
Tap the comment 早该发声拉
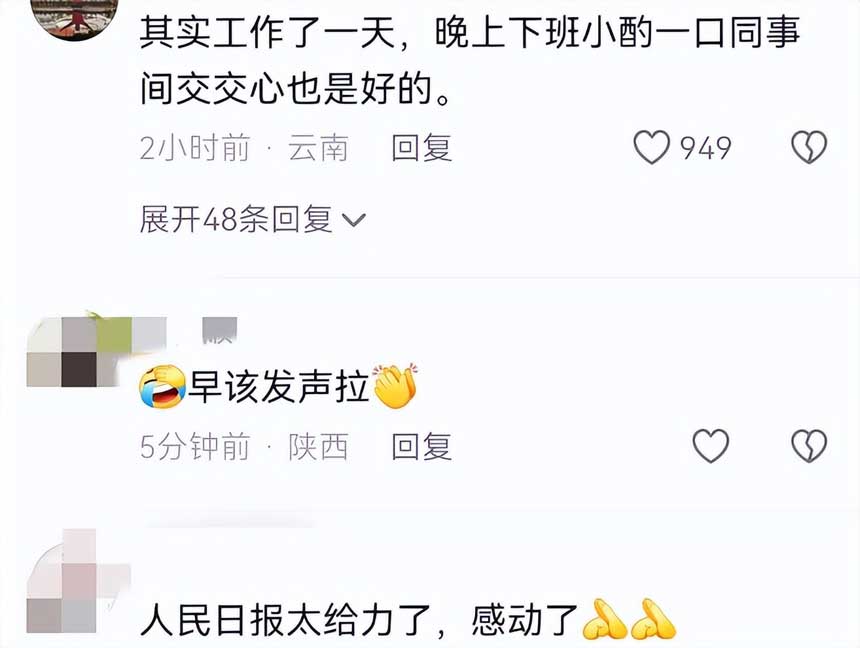pyautogui.click(x=279, y=387)
